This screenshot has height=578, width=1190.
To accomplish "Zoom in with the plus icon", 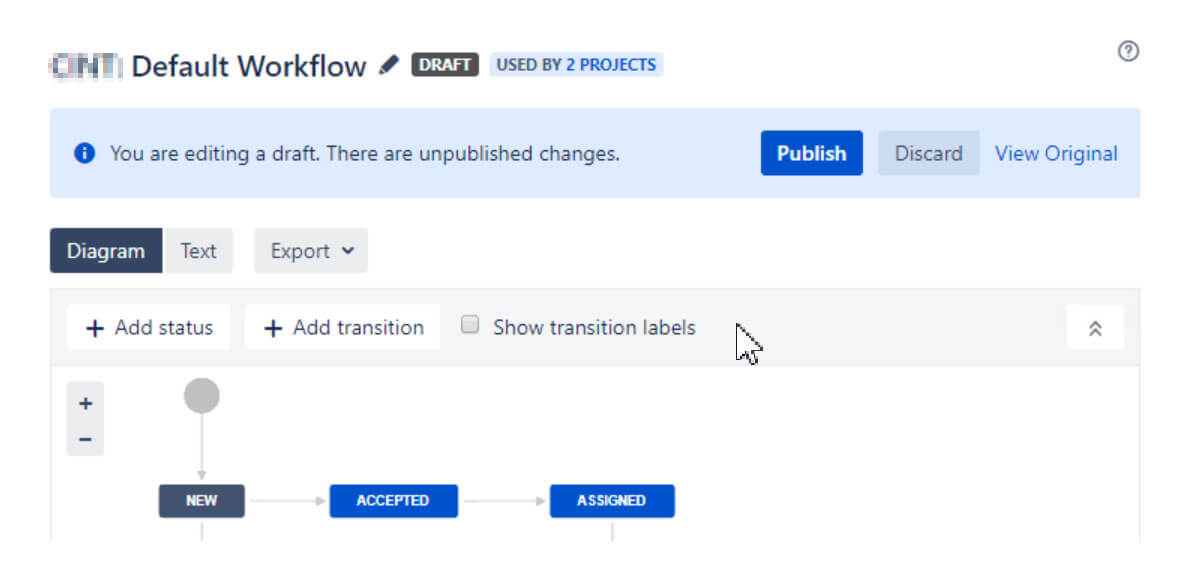I will coord(86,403).
